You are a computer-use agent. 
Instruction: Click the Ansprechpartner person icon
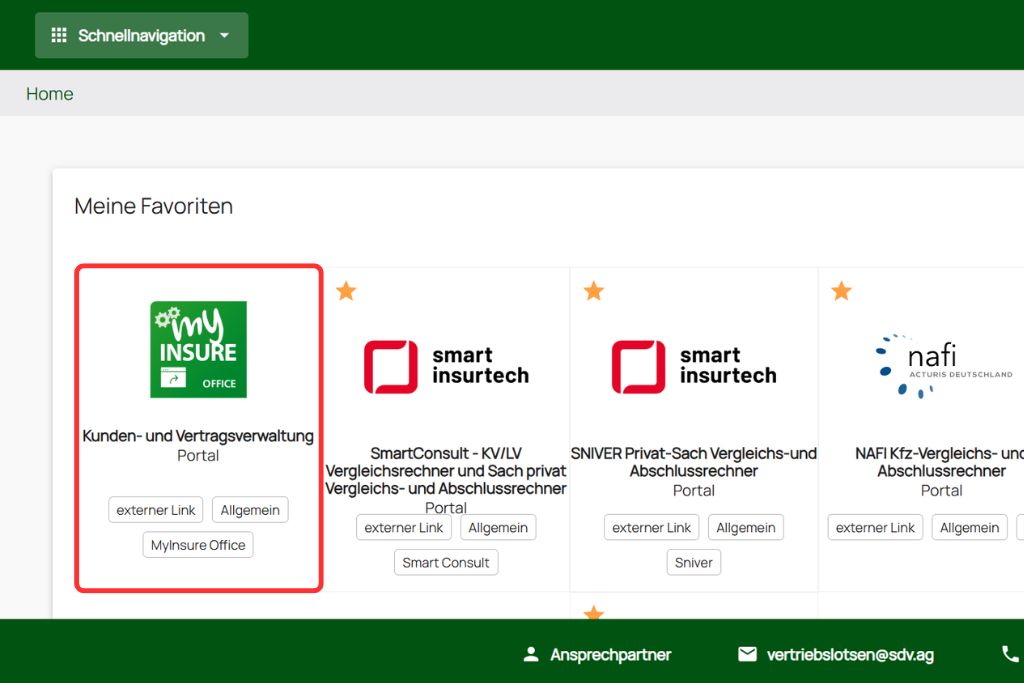pos(531,655)
